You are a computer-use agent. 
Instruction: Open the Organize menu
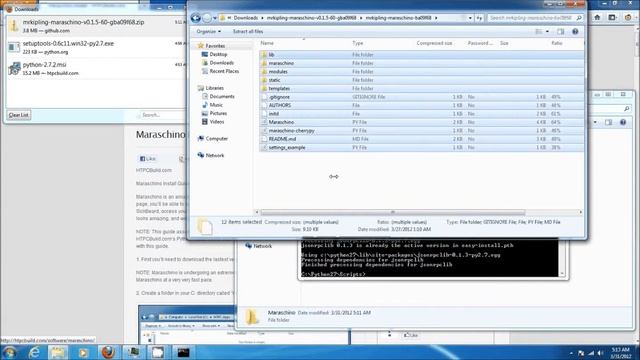point(209,31)
